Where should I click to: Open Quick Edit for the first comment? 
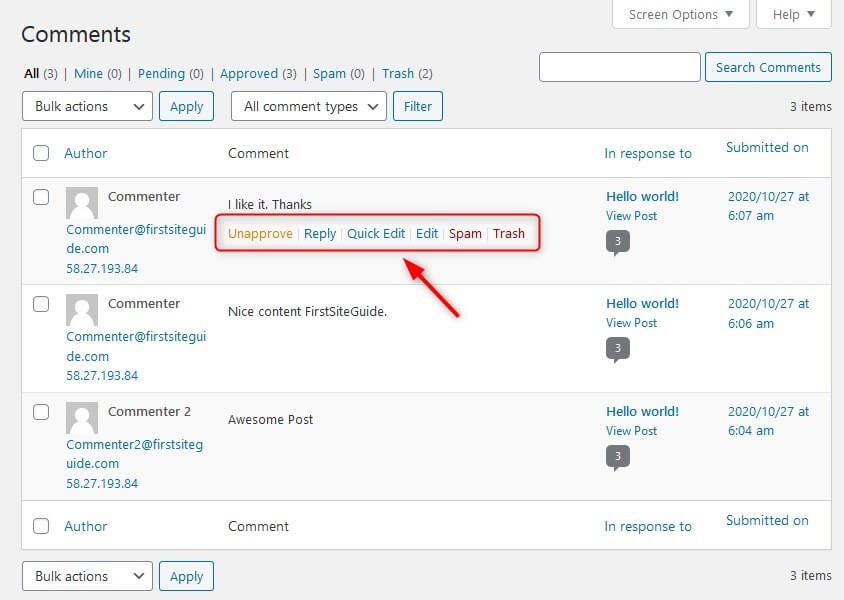point(376,233)
